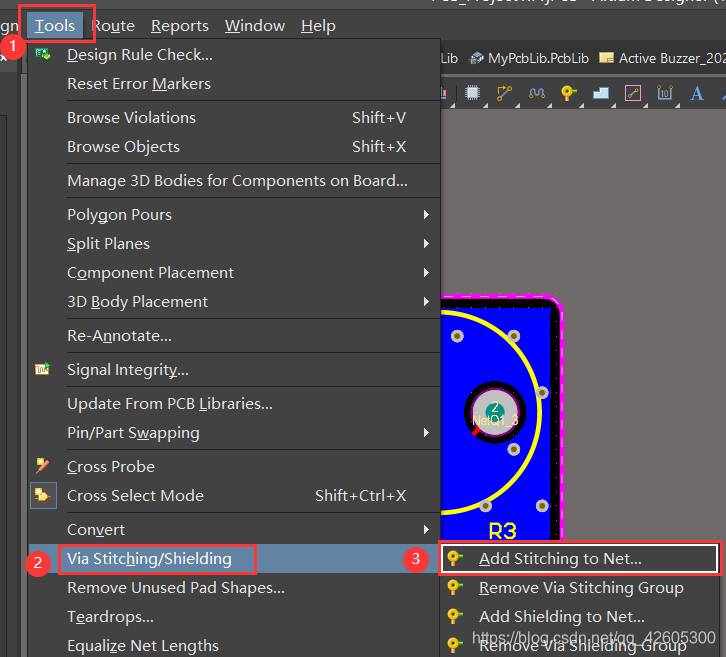Choose Re-Annotate command
The width and height of the screenshot is (726, 657).
233,336
